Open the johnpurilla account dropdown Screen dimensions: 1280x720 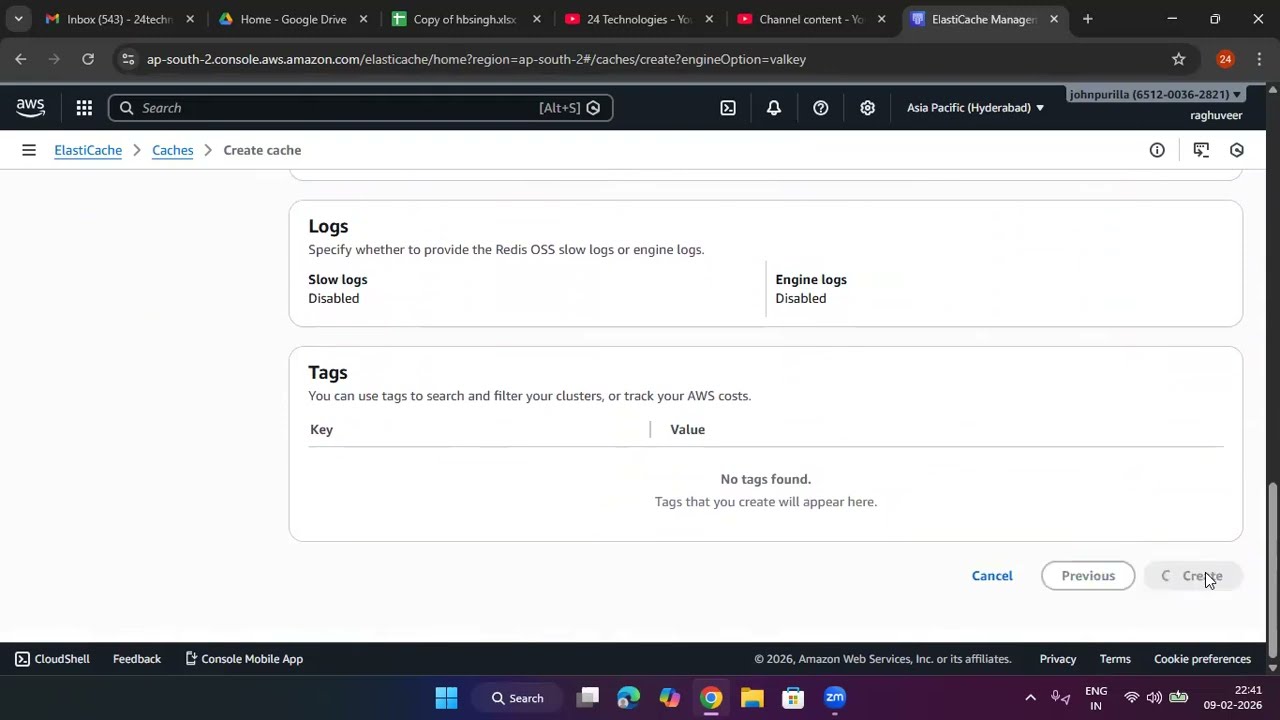tap(1156, 94)
